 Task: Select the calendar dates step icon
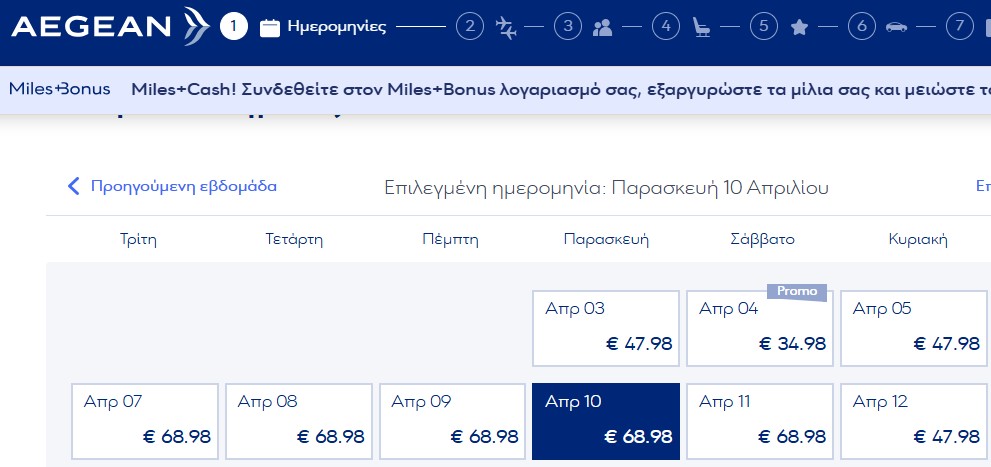tap(269, 28)
